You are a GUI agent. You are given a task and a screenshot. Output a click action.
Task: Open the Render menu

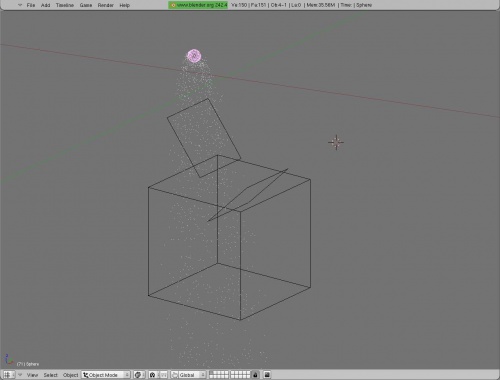coord(106,5)
